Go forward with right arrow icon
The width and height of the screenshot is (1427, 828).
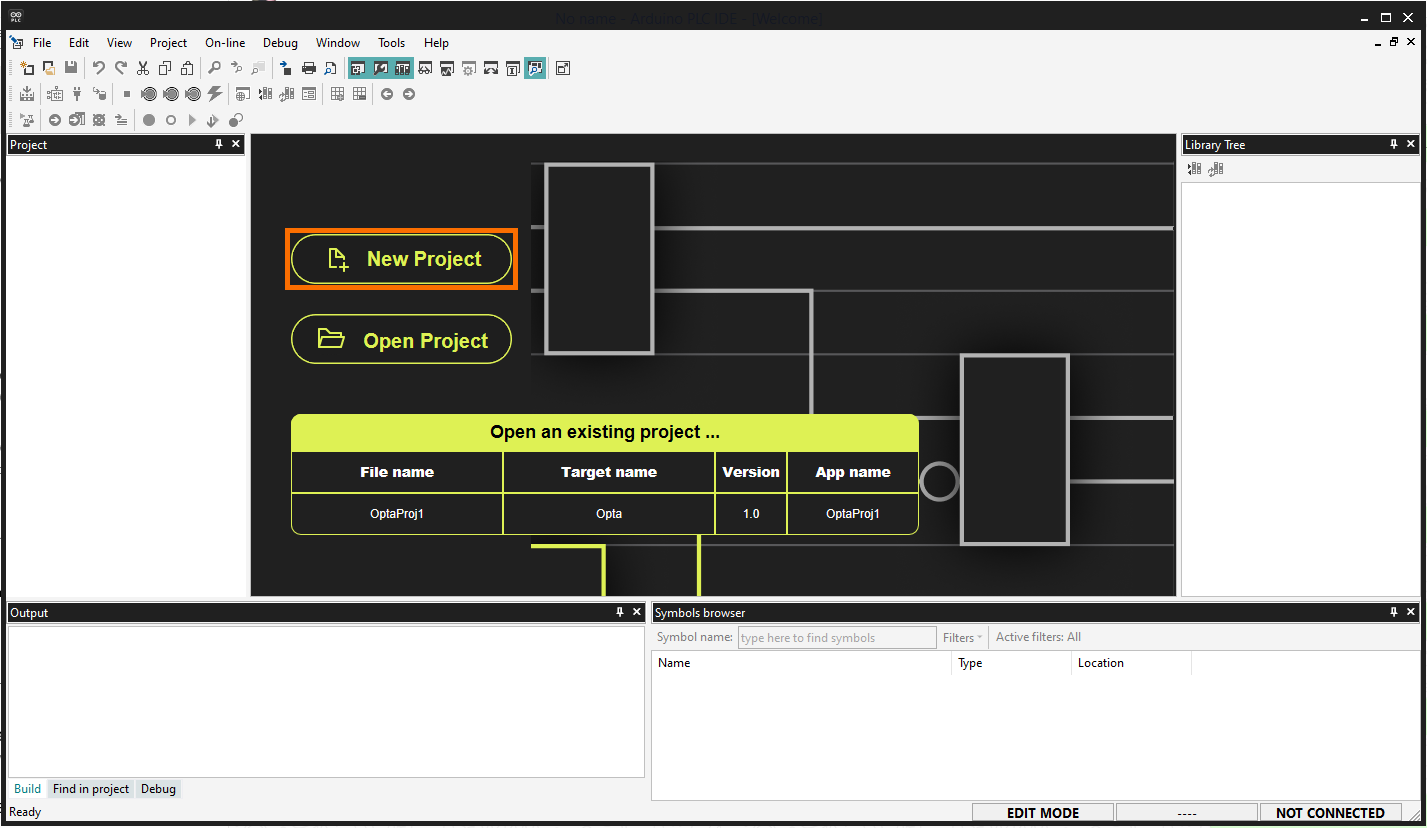[x=409, y=94]
